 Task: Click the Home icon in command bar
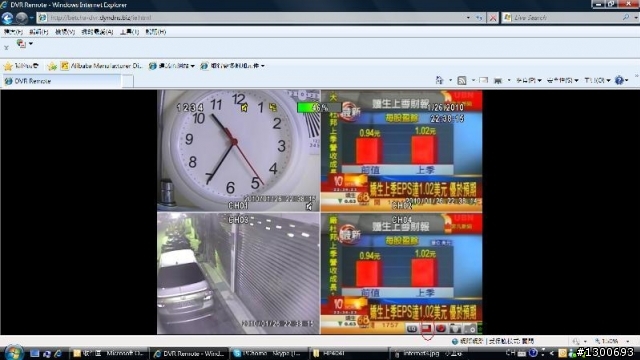coord(439,80)
